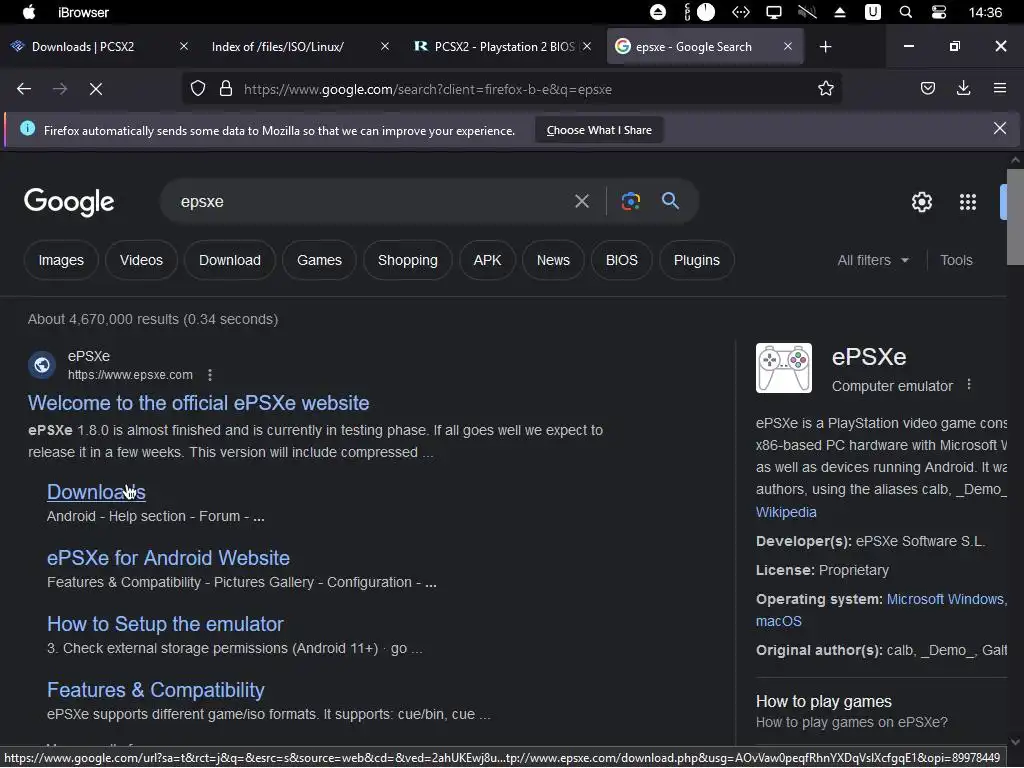This screenshot has height=768, width=1024.
Task: Open How to Setup the emulator link
Action: pos(165,624)
